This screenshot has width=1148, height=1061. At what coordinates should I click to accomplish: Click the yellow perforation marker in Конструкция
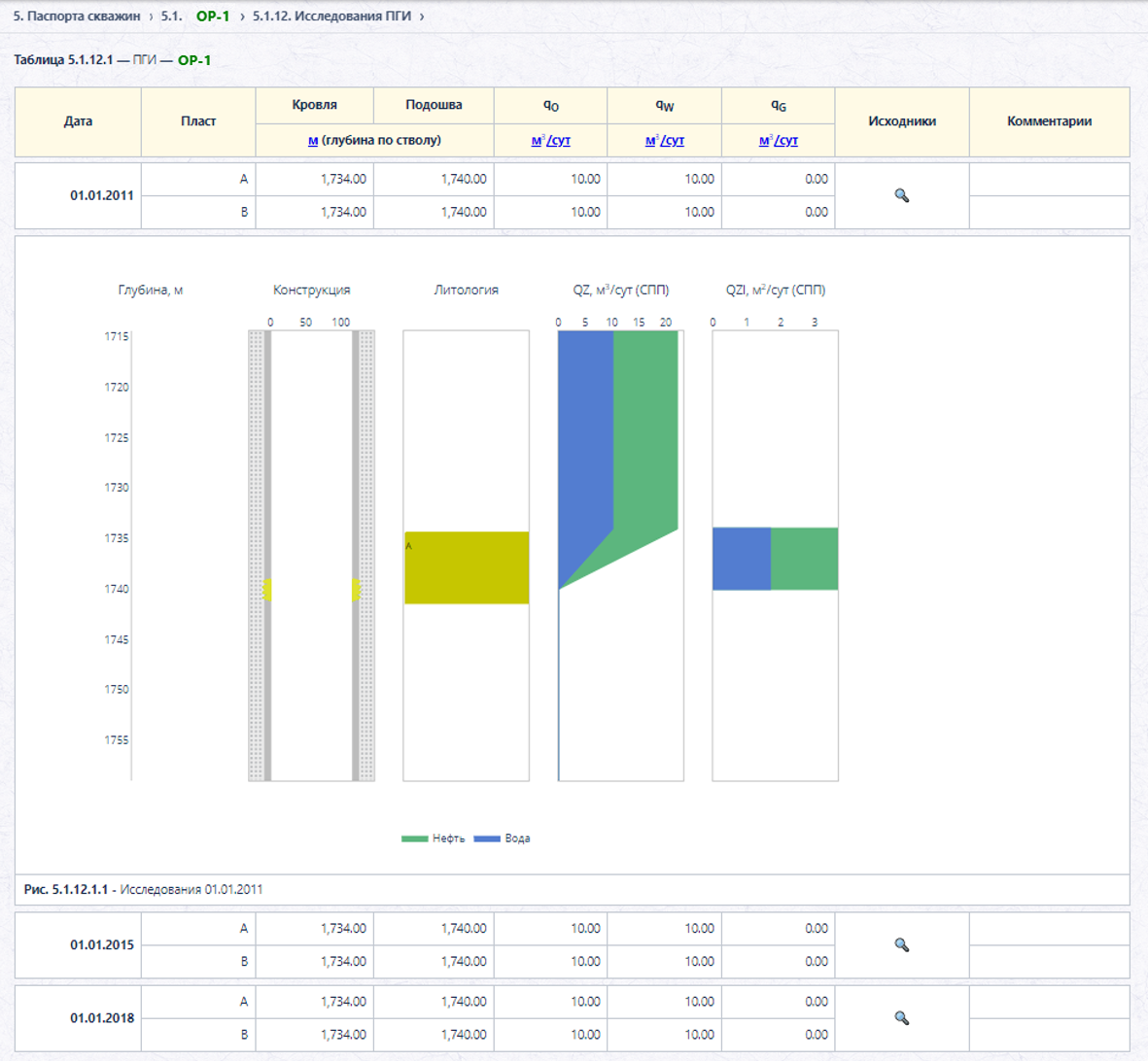[267, 589]
